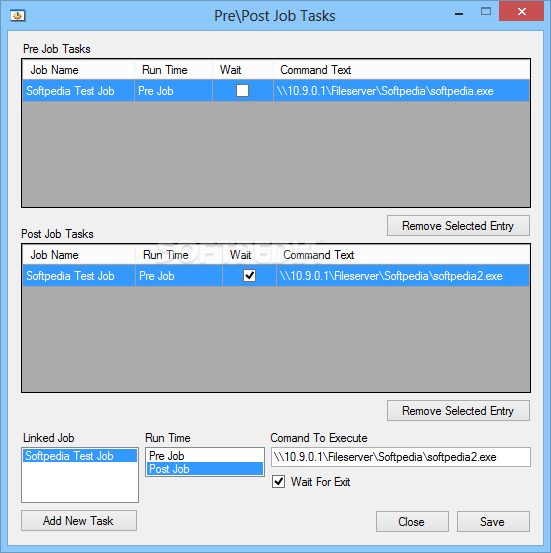Click the Close button at the bottom
The width and height of the screenshot is (551, 553).
(x=412, y=522)
